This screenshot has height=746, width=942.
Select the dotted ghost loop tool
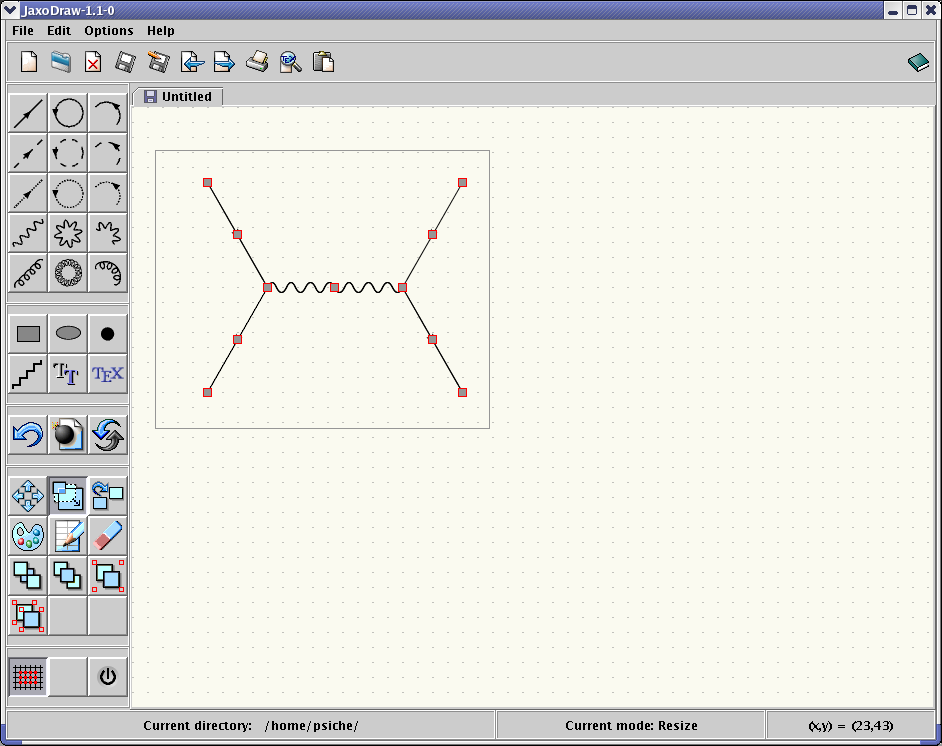(x=68, y=193)
